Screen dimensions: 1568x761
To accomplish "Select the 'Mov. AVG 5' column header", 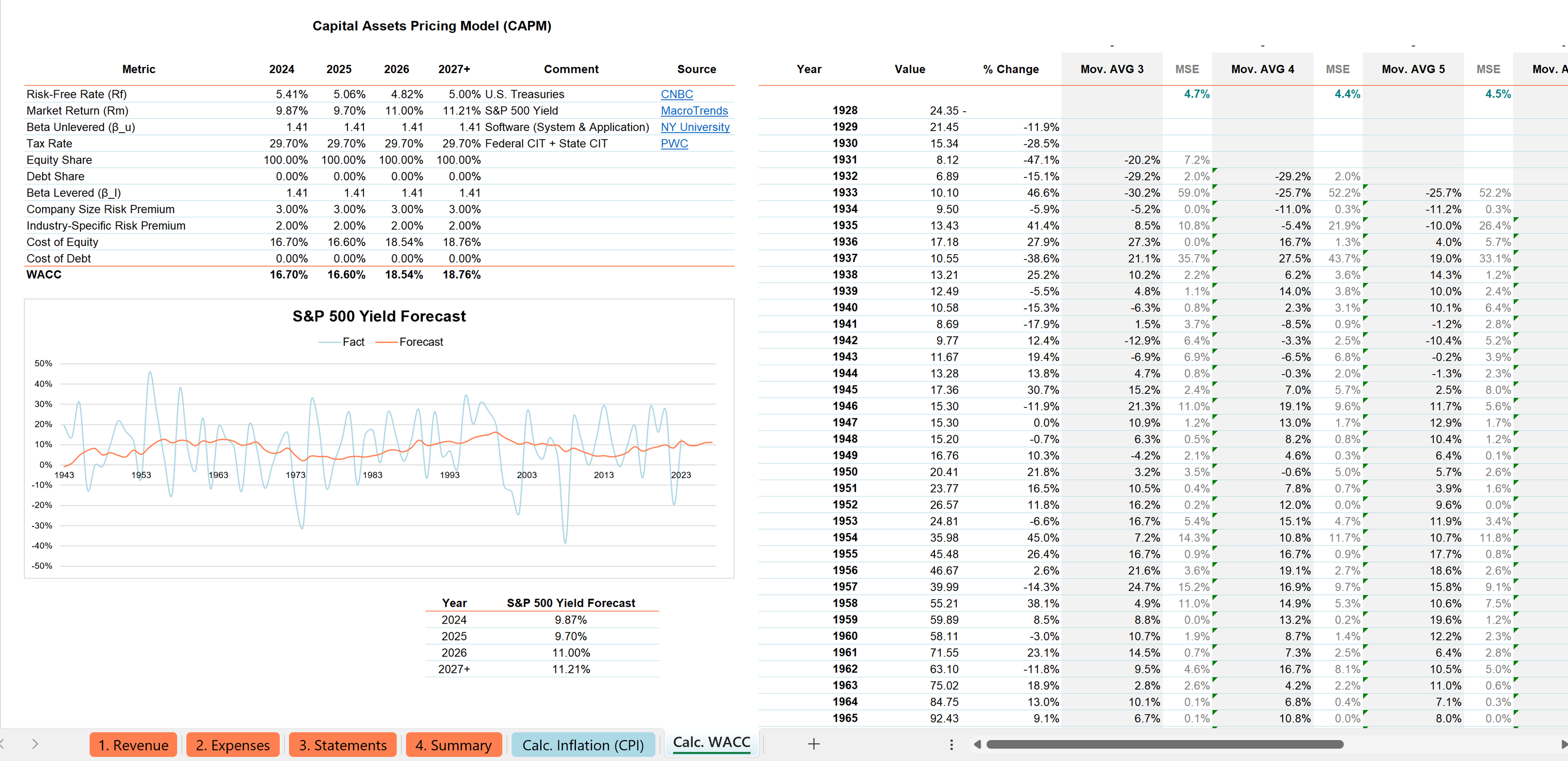I will click(x=1413, y=69).
